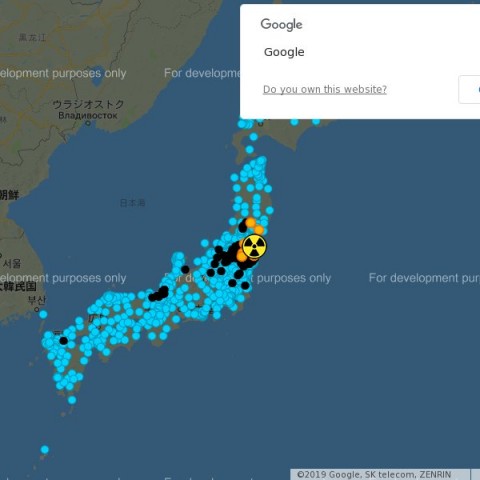Click the Vladivostok city dot marker

pos(88,123)
